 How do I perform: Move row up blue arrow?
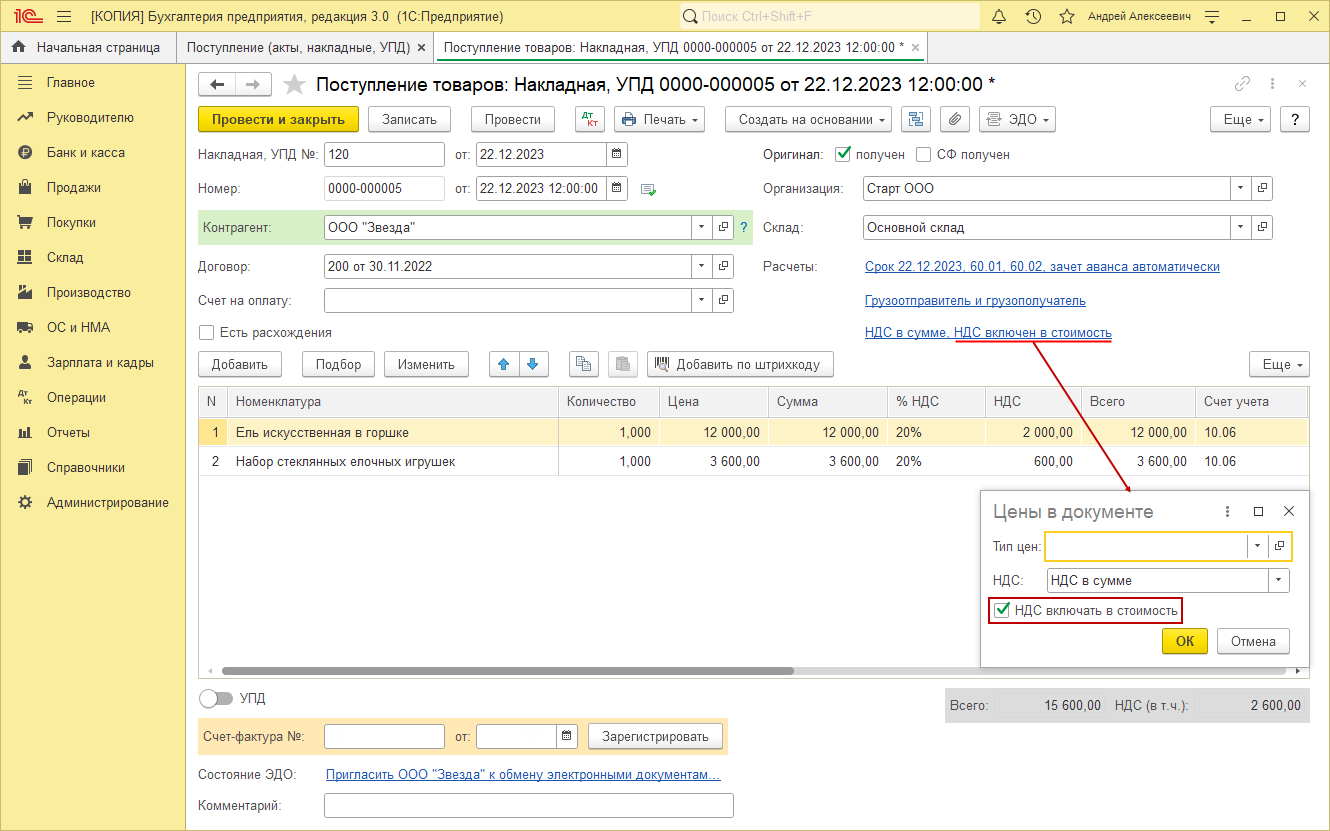pyautogui.click(x=504, y=364)
